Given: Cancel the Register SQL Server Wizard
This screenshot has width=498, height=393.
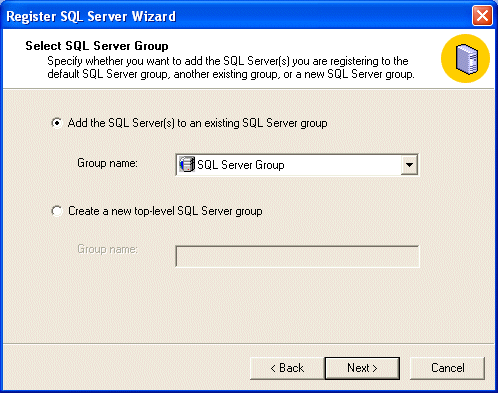Looking at the screenshot, I should (x=447, y=368).
